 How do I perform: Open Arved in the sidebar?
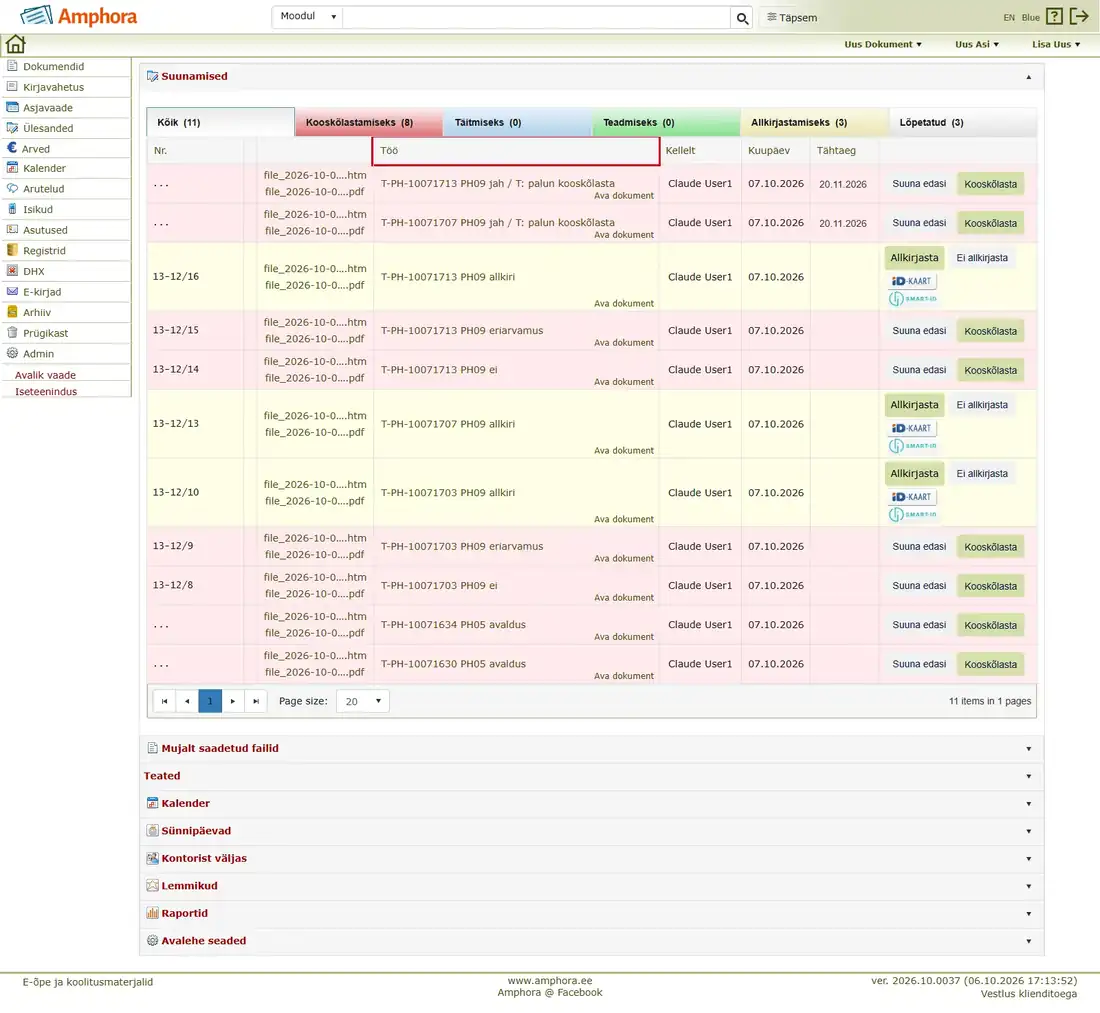[36, 149]
